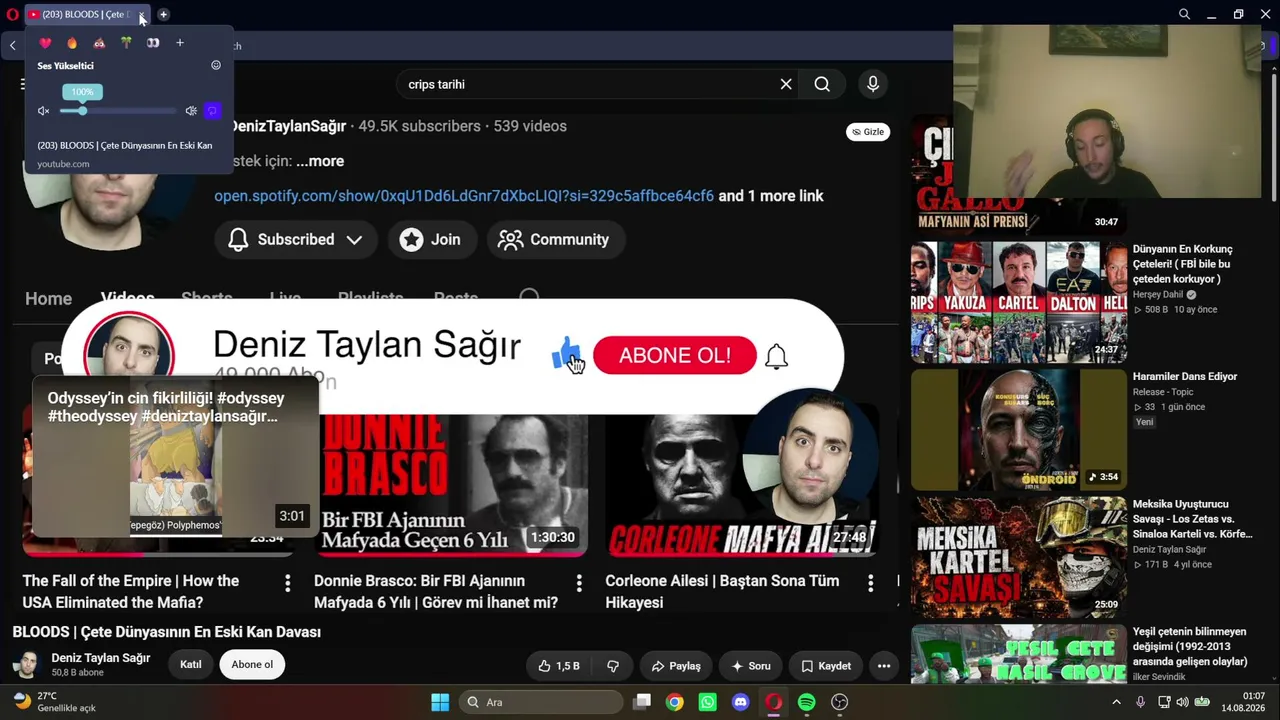1280x720 pixels.
Task: Click the Opera logo menu button
Action: point(12,15)
